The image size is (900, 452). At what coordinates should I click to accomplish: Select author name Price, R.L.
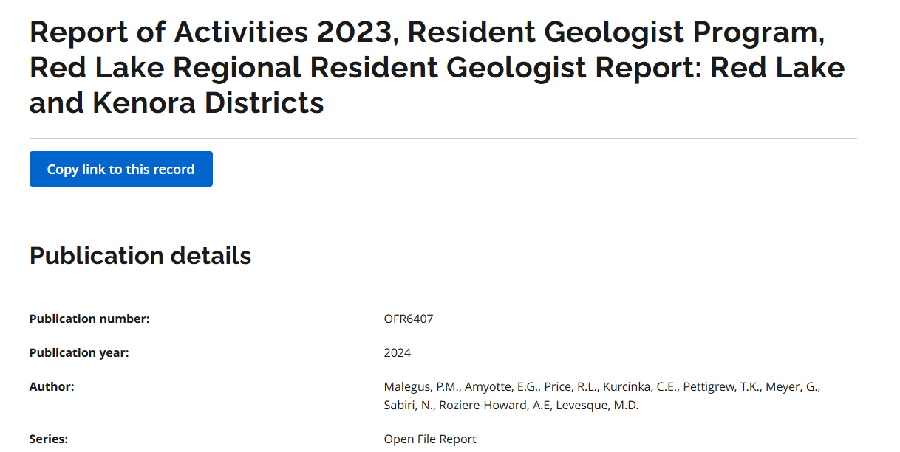point(571,387)
